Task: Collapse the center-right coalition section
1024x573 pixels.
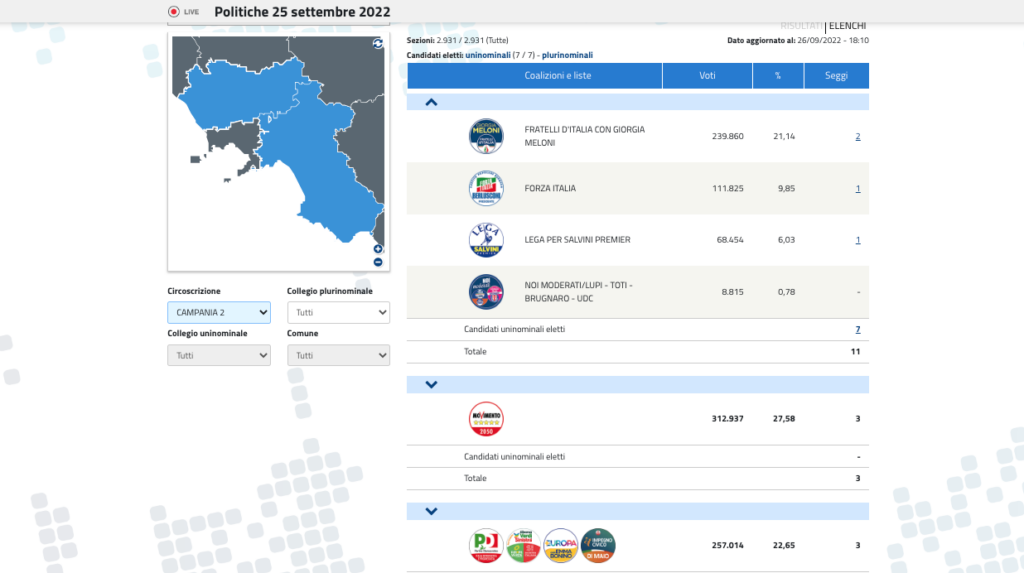Action: [x=431, y=103]
